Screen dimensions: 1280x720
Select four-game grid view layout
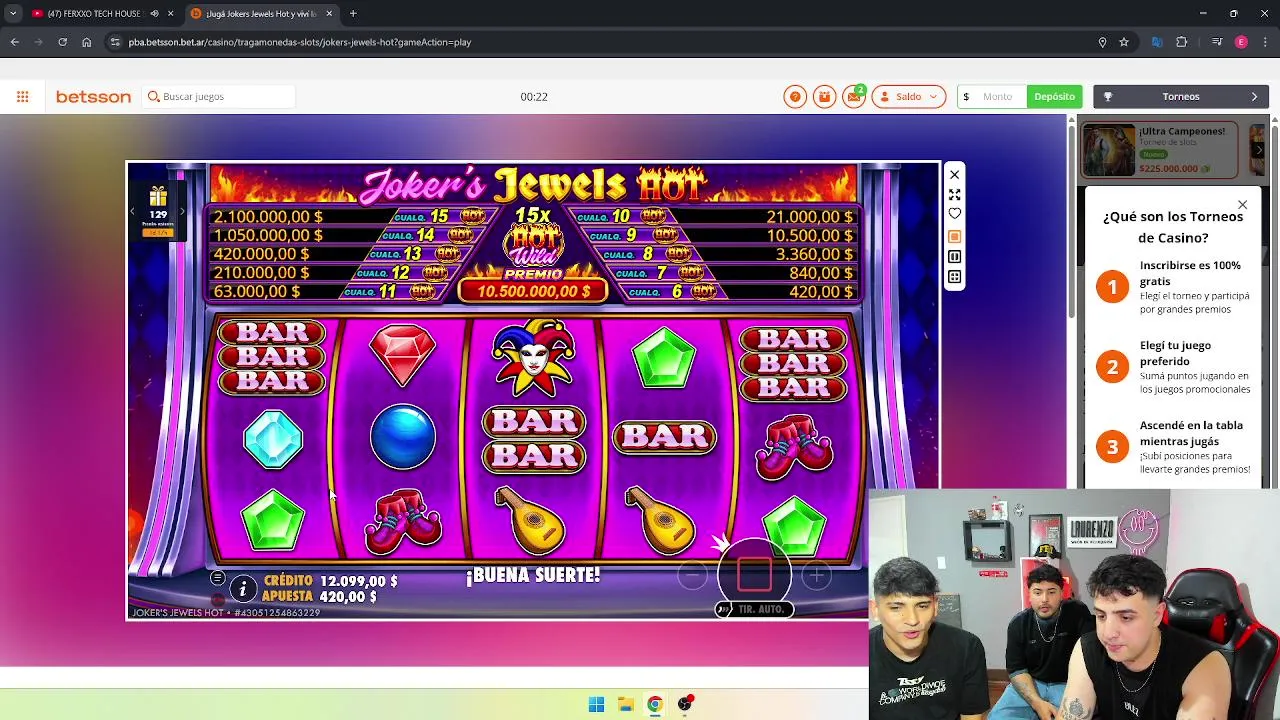coord(954,277)
